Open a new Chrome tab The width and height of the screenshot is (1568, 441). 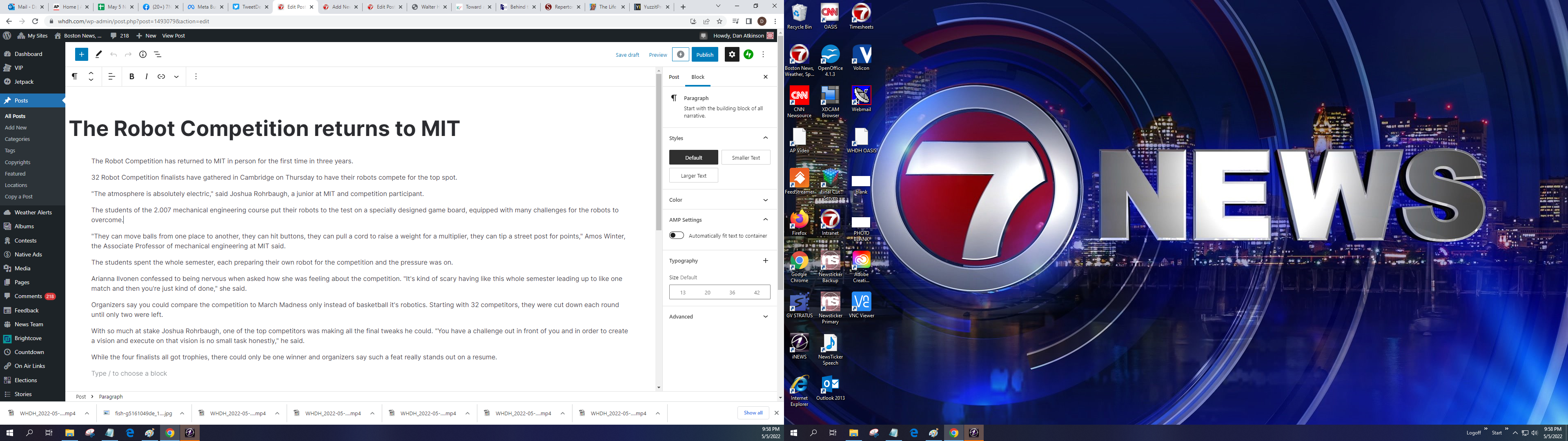[683, 7]
